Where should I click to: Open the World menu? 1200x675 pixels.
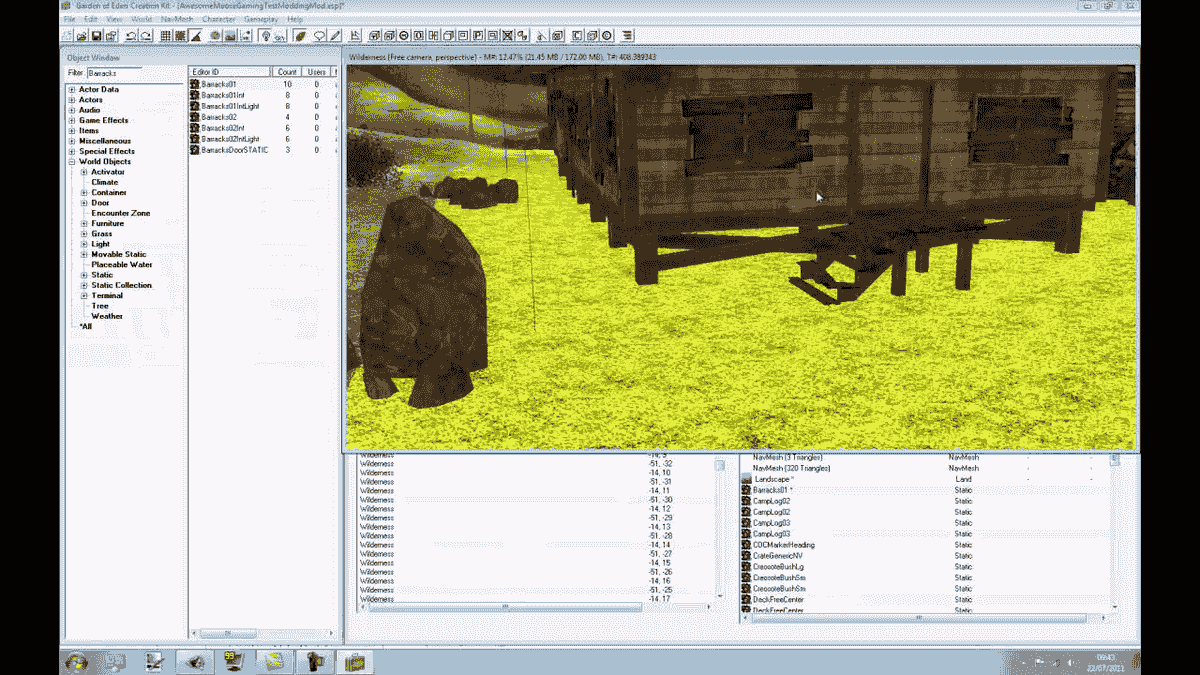[141, 19]
